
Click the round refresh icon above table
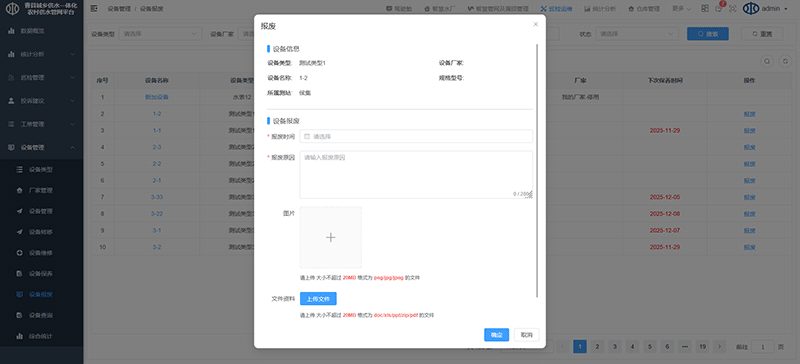pyautogui.click(x=786, y=61)
